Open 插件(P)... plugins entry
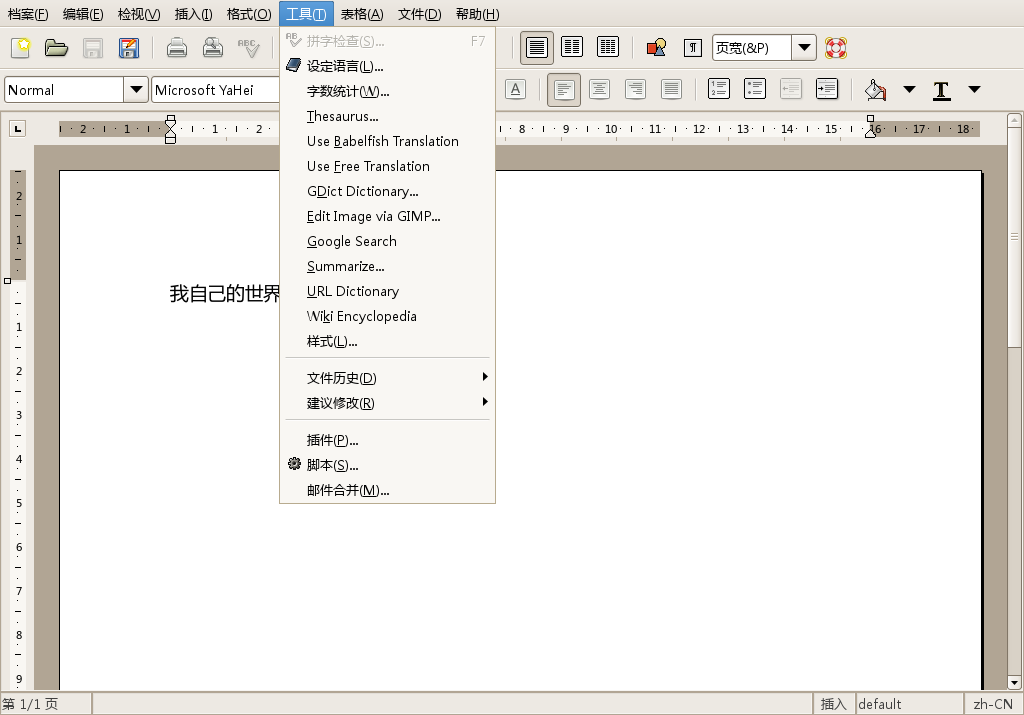 click(x=387, y=440)
